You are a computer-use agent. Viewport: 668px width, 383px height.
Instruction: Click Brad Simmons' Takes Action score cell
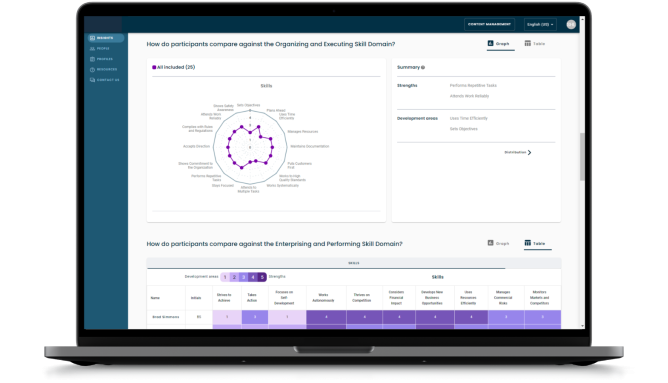click(x=255, y=317)
